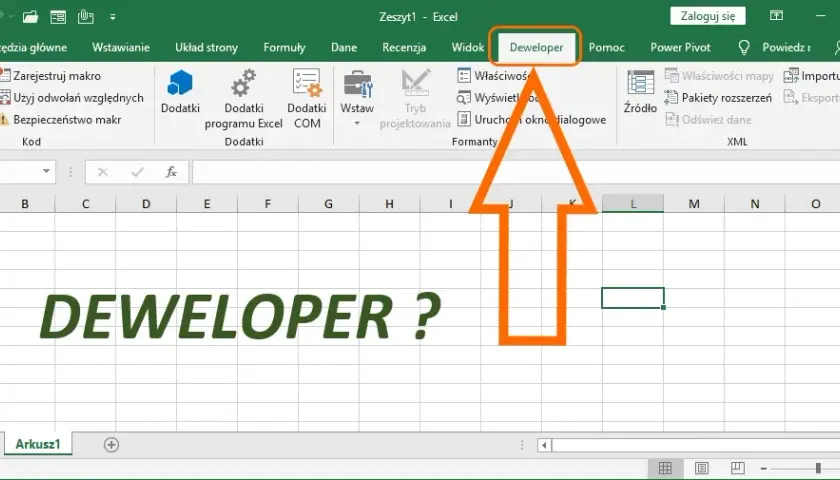
Task: Open the Formuły ribbon tab
Action: (284, 47)
